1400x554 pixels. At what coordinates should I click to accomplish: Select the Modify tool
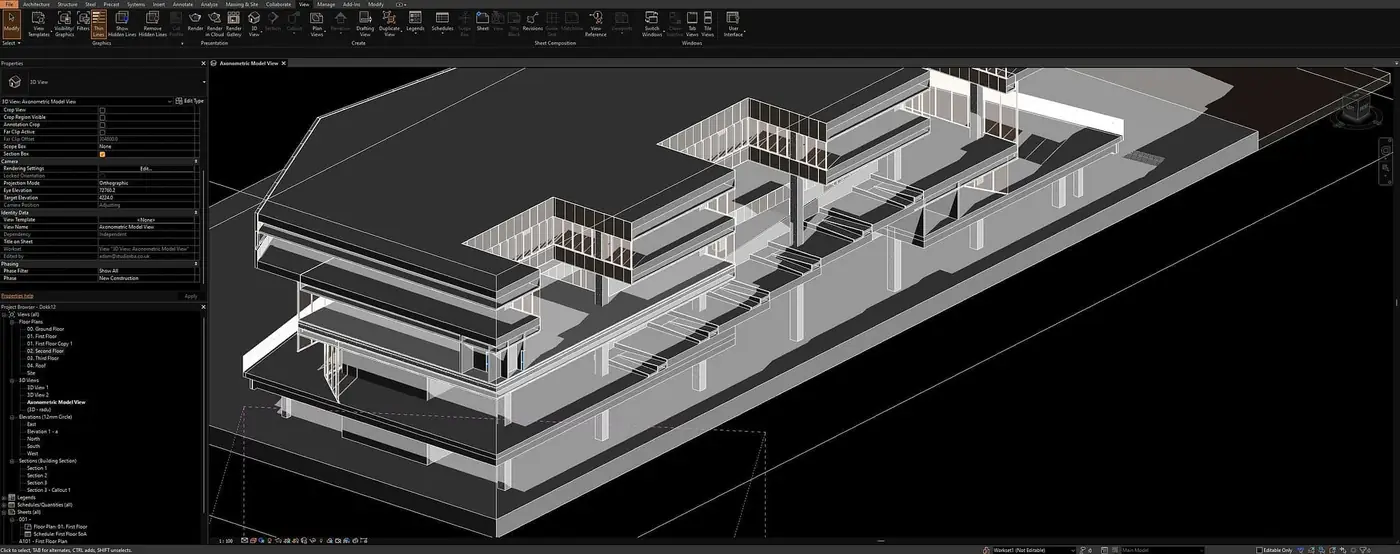pos(12,24)
